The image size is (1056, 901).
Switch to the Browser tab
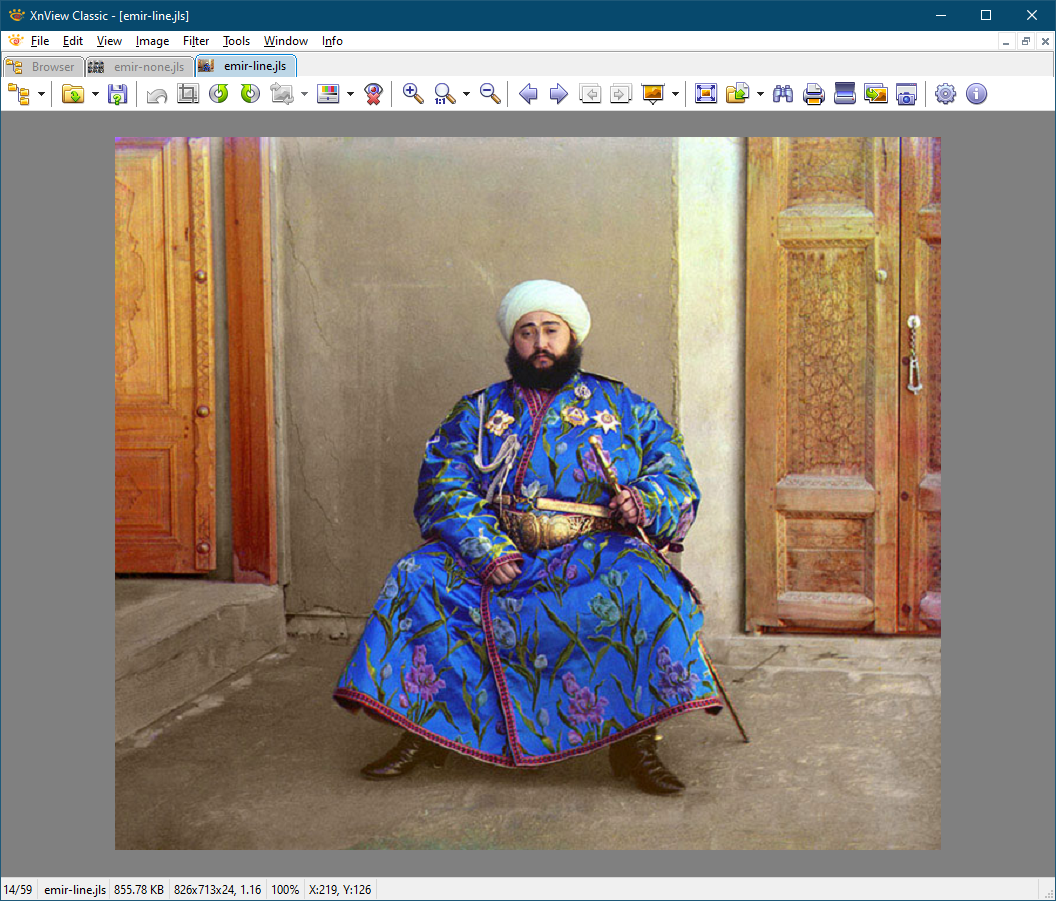pos(43,67)
